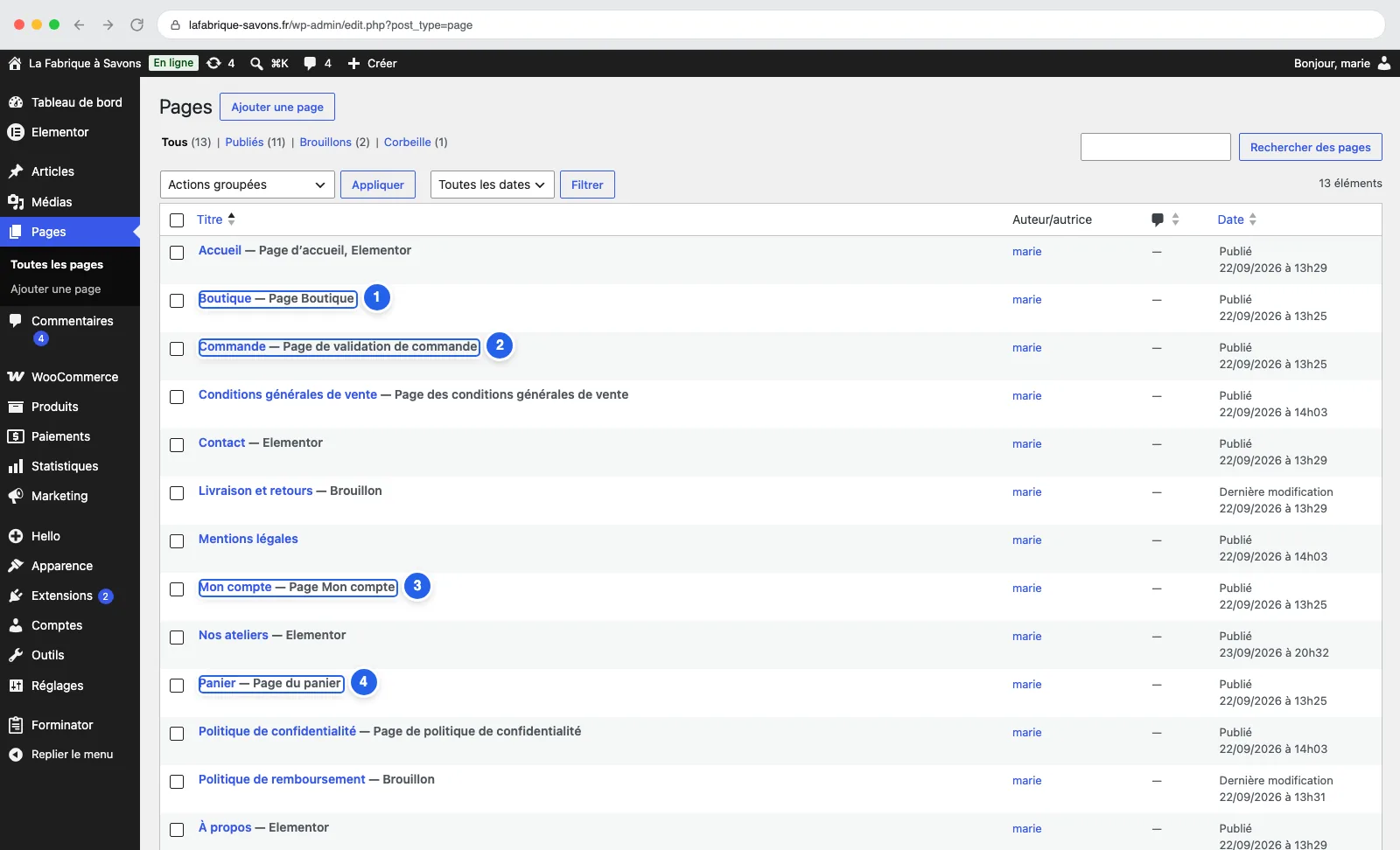Collapse menu with Replier le menu icon
Image resolution: width=1400 pixels, height=850 pixels.
point(16,755)
